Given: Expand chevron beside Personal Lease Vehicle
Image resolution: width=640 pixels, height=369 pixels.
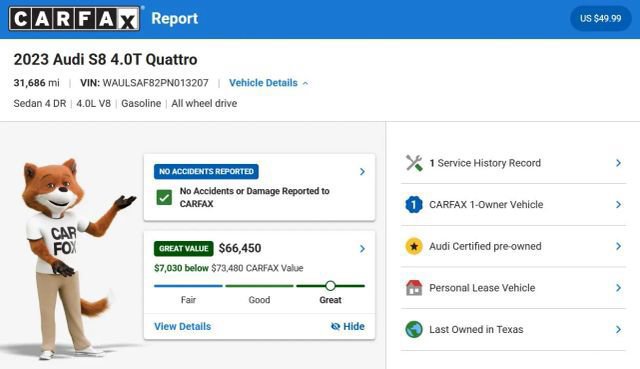Looking at the screenshot, I should point(618,288).
